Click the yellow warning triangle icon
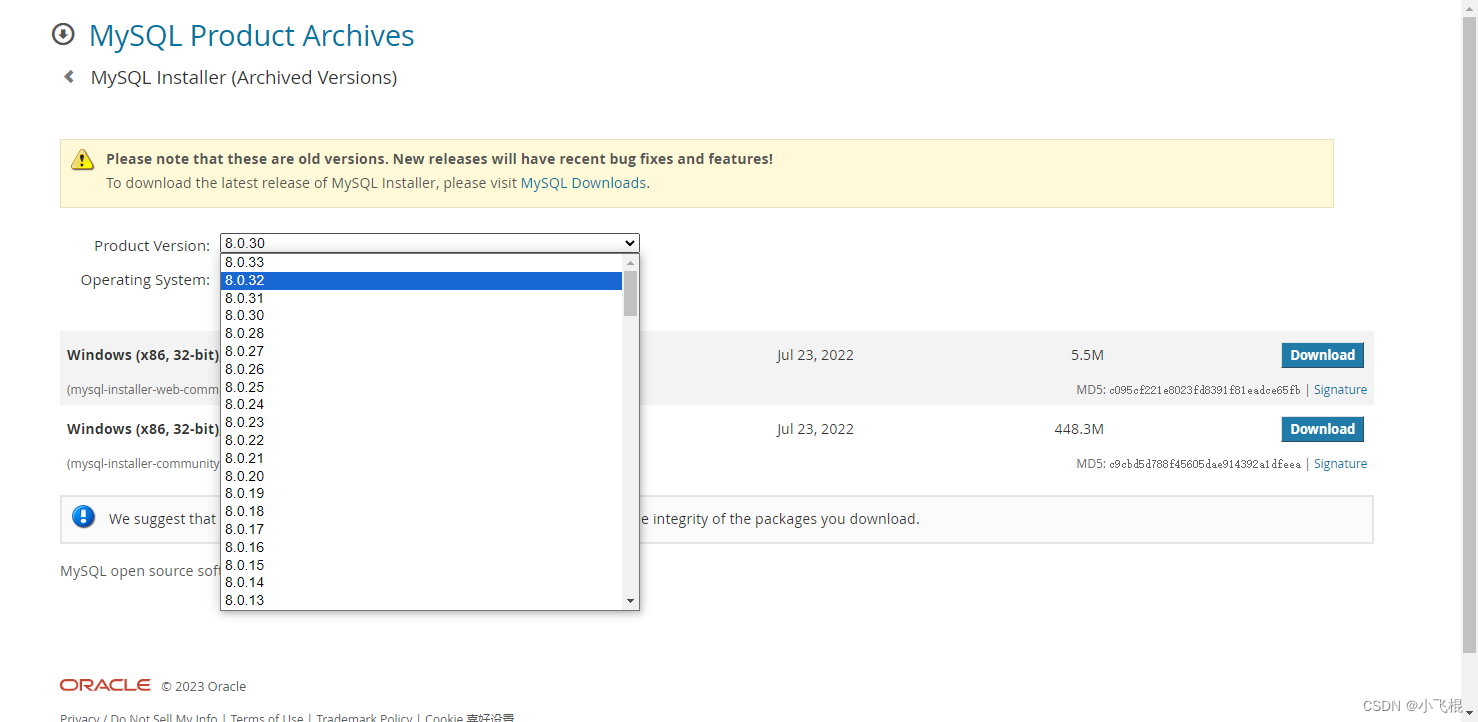The image size is (1478, 722). (x=82, y=159)
